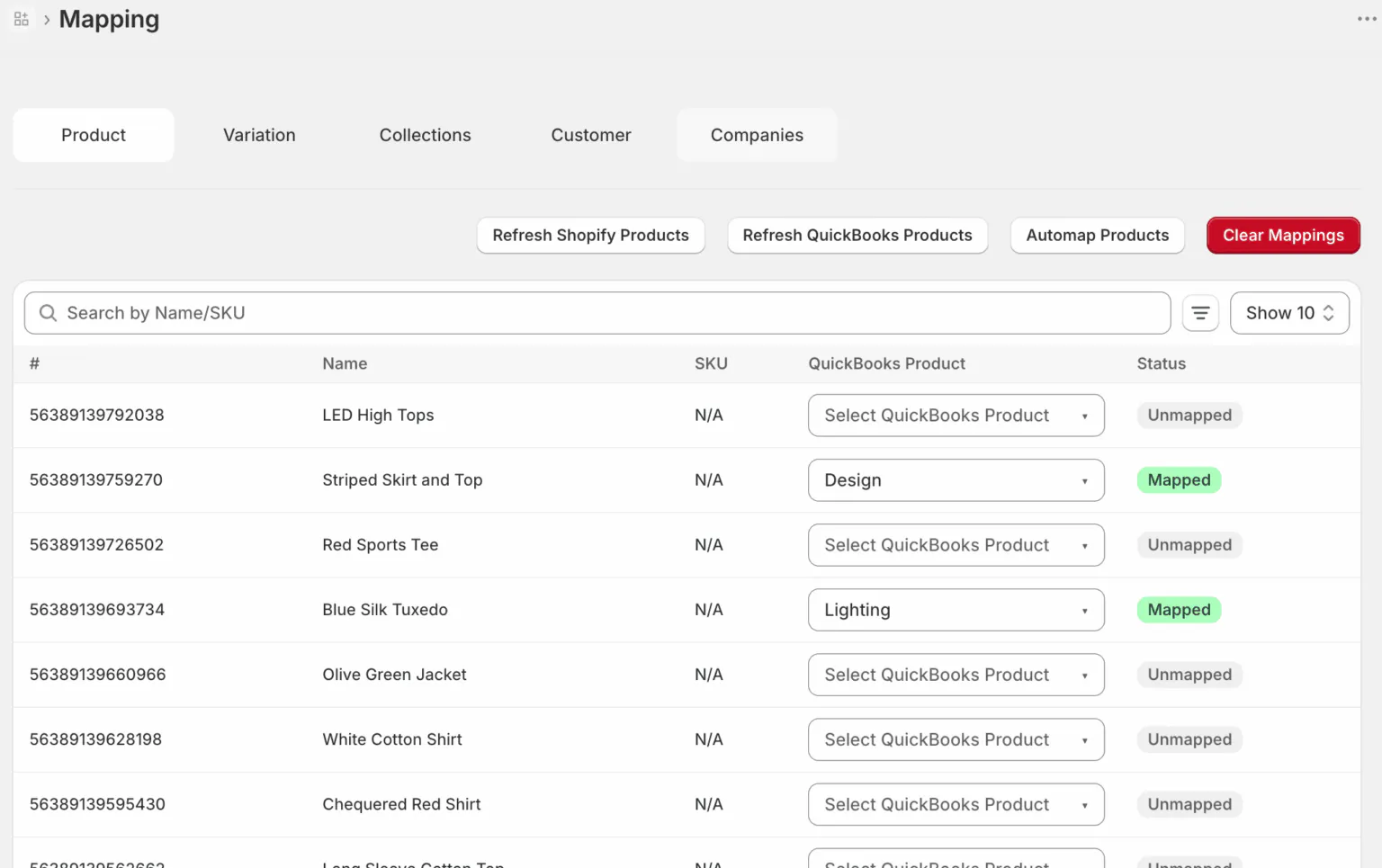Click the # column header

tap(34, 363)
